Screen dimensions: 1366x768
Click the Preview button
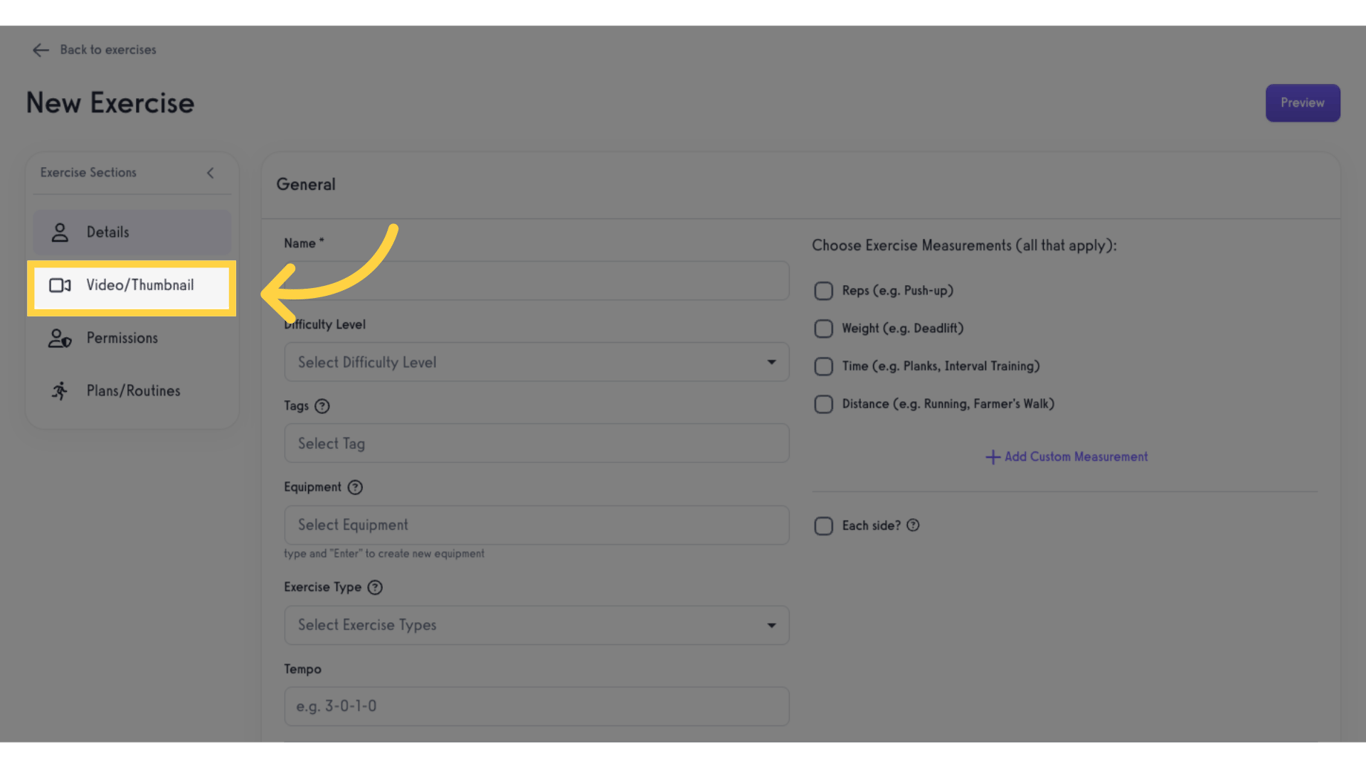[x=1302, y=103]
